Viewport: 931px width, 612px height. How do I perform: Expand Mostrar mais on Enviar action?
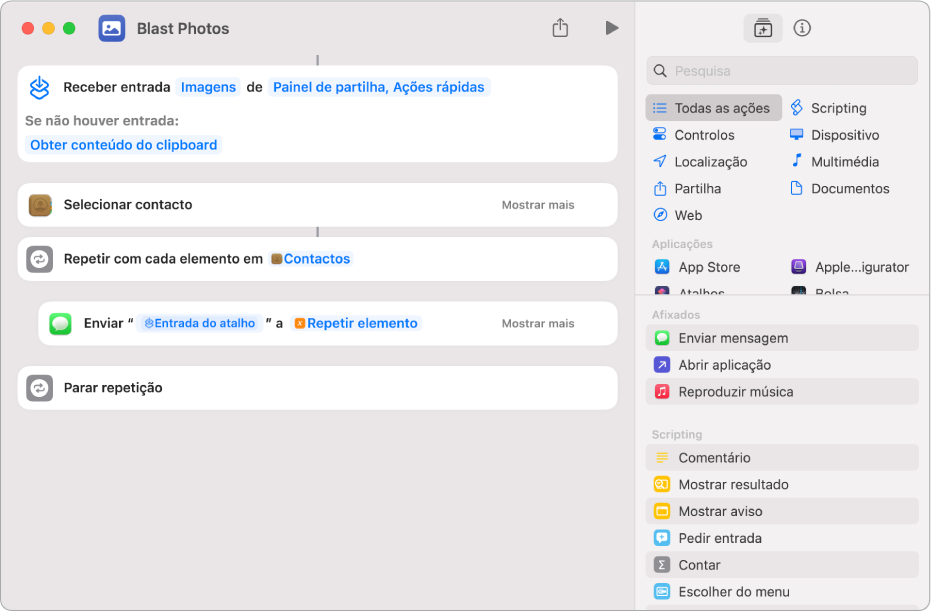(538, 324)
